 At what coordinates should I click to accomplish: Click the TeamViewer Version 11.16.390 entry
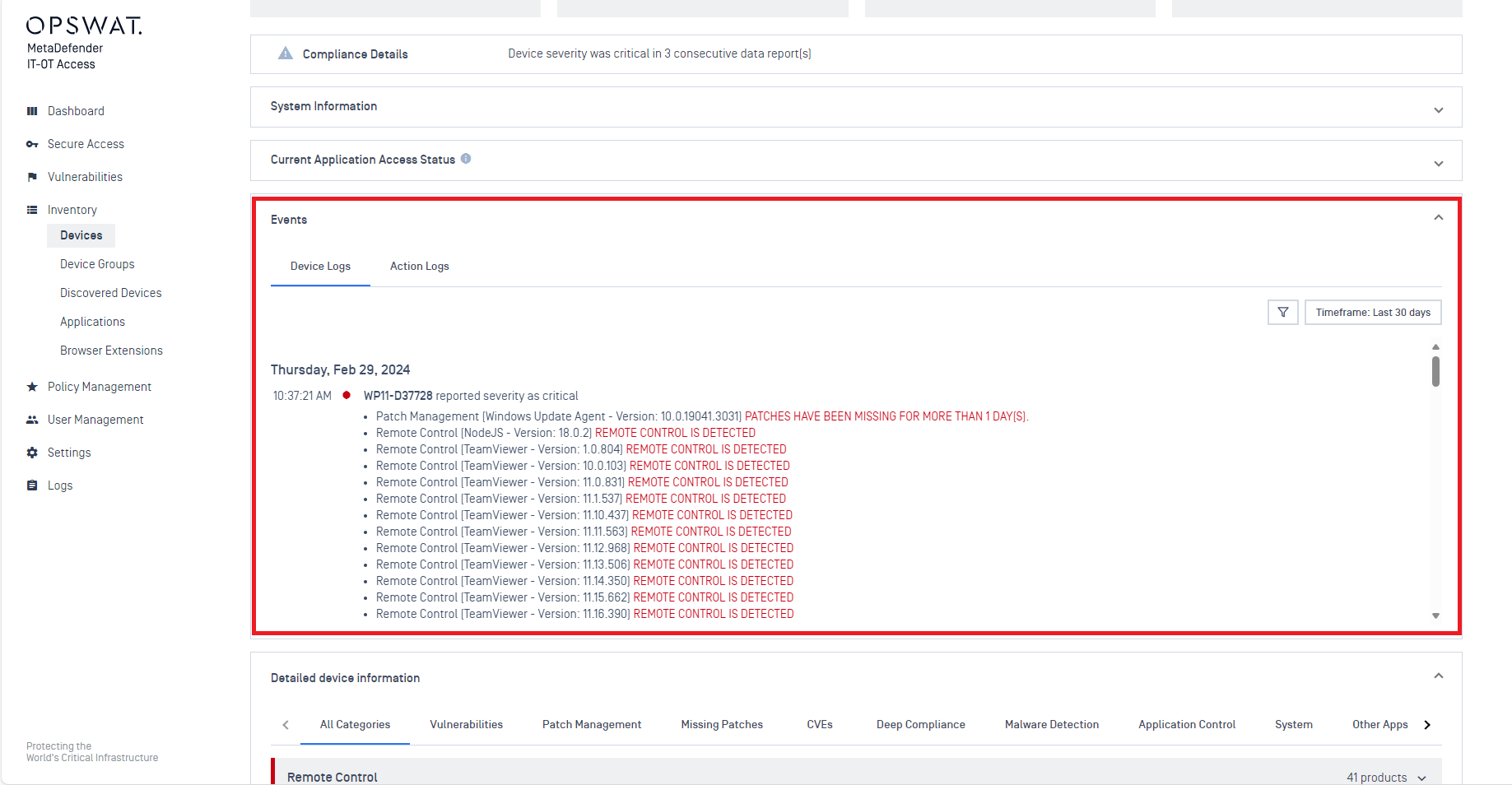[x=584, y=614]
